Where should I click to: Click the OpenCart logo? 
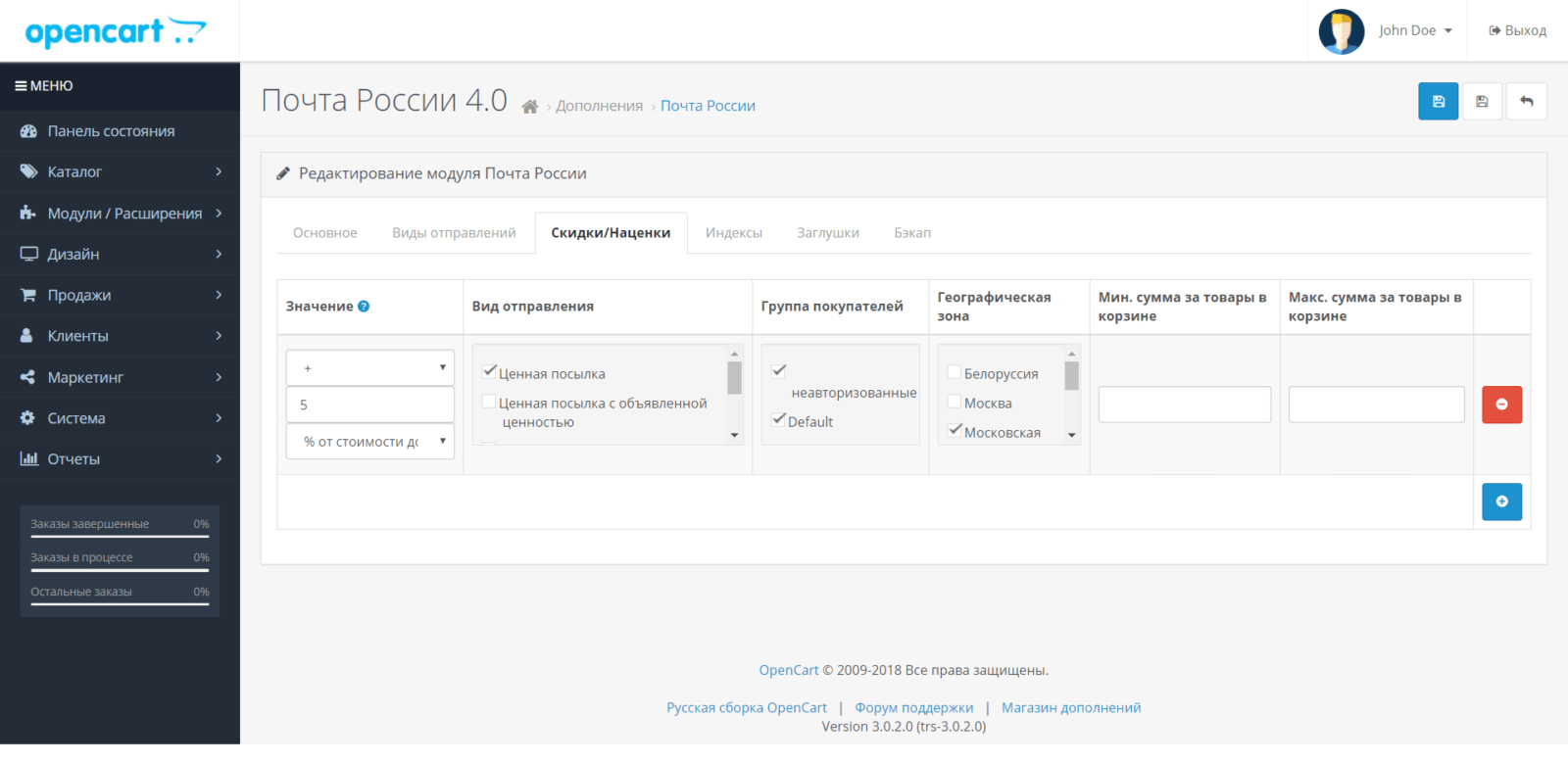tap(116, 31)
